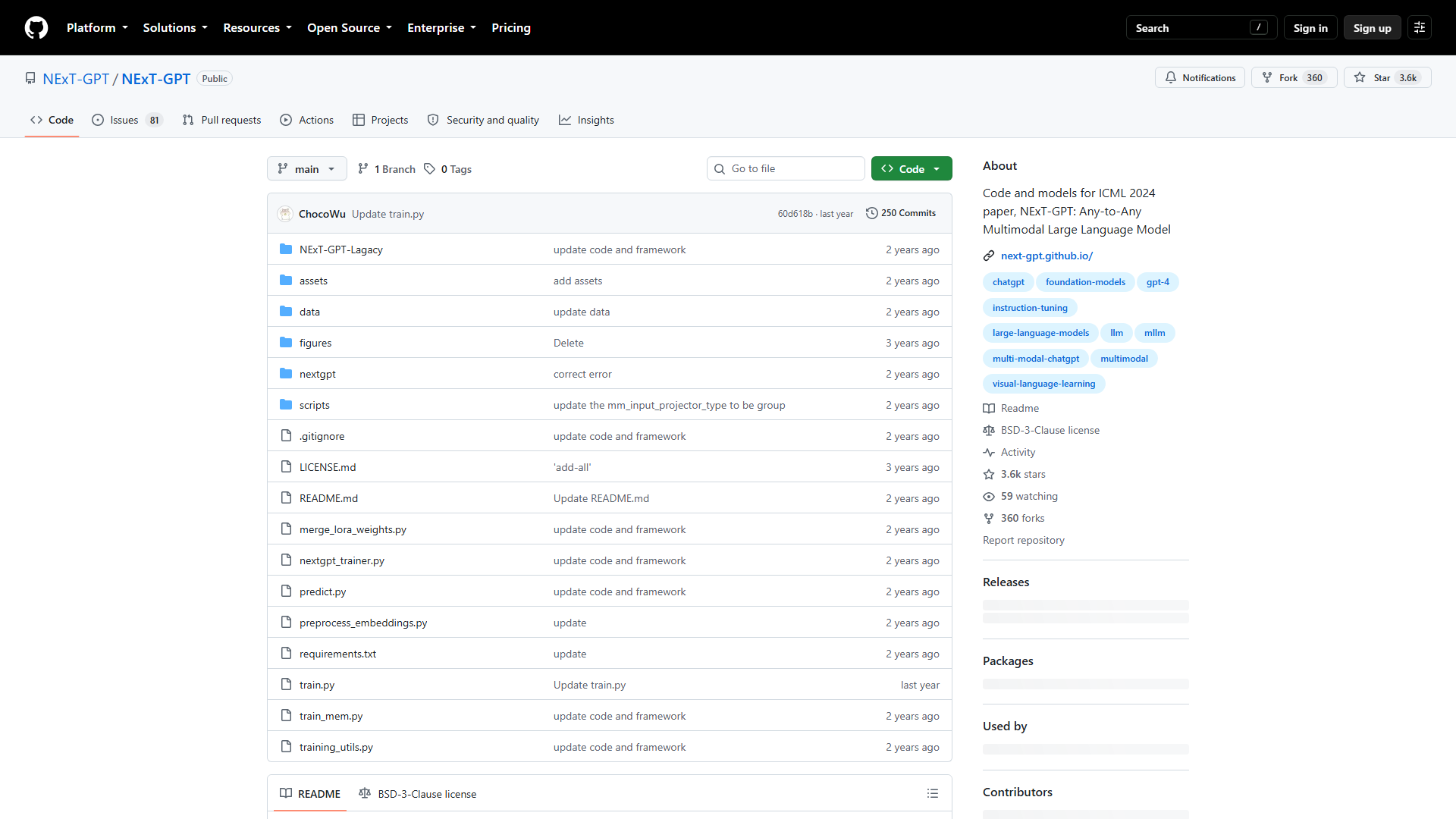Click the folder icon for NExT-GPT-Lagacy
The width and height of the screenshot is (1456, 819).
point(286,249)
